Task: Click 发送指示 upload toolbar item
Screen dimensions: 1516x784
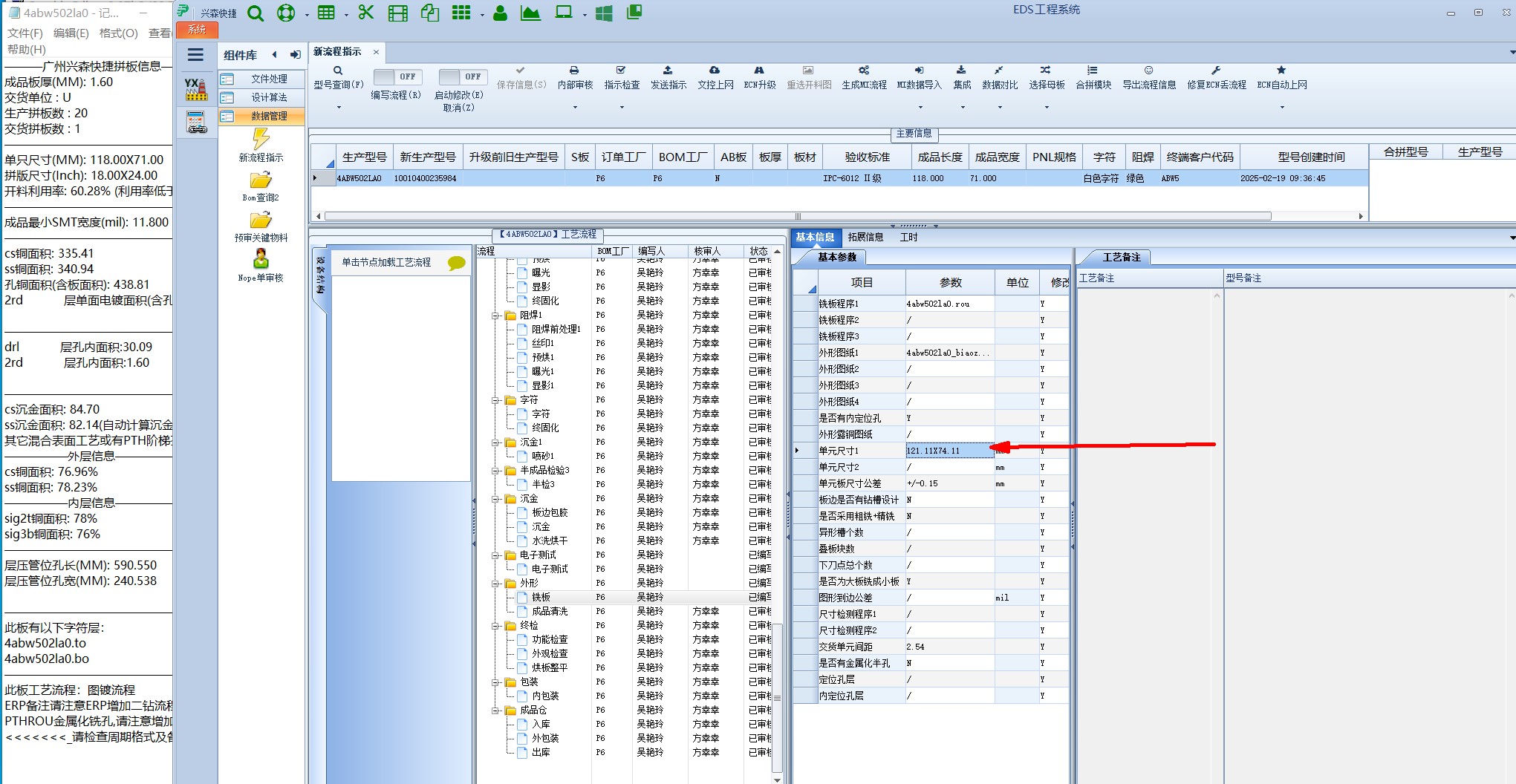Action: (x=668, y=78)
